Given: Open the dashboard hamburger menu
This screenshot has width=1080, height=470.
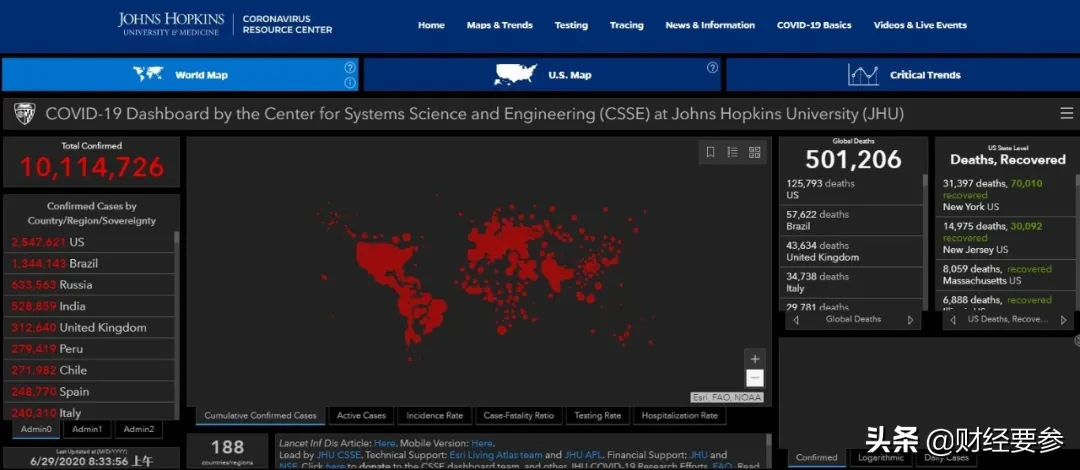Looking at the screenshot, I should pyautogui.click(x=1066, y=114).
